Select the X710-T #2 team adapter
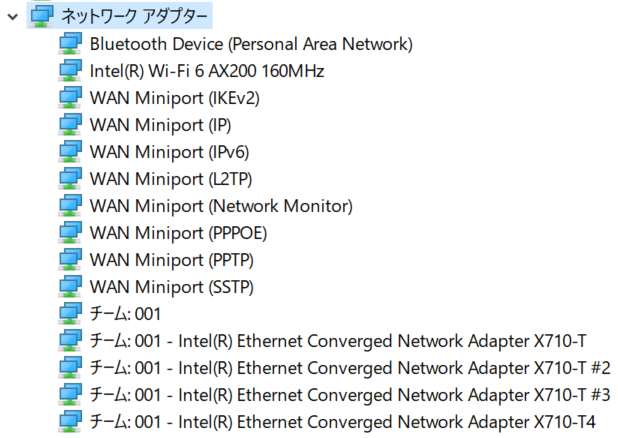The width and height of the screenshot is (618, 438). point(350,368)
